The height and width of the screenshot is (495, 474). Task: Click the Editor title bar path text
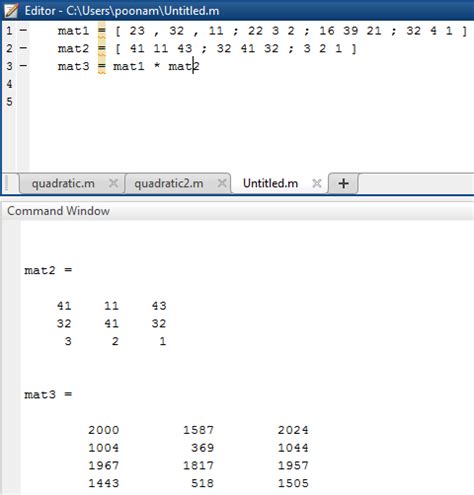tap(143, 11)
